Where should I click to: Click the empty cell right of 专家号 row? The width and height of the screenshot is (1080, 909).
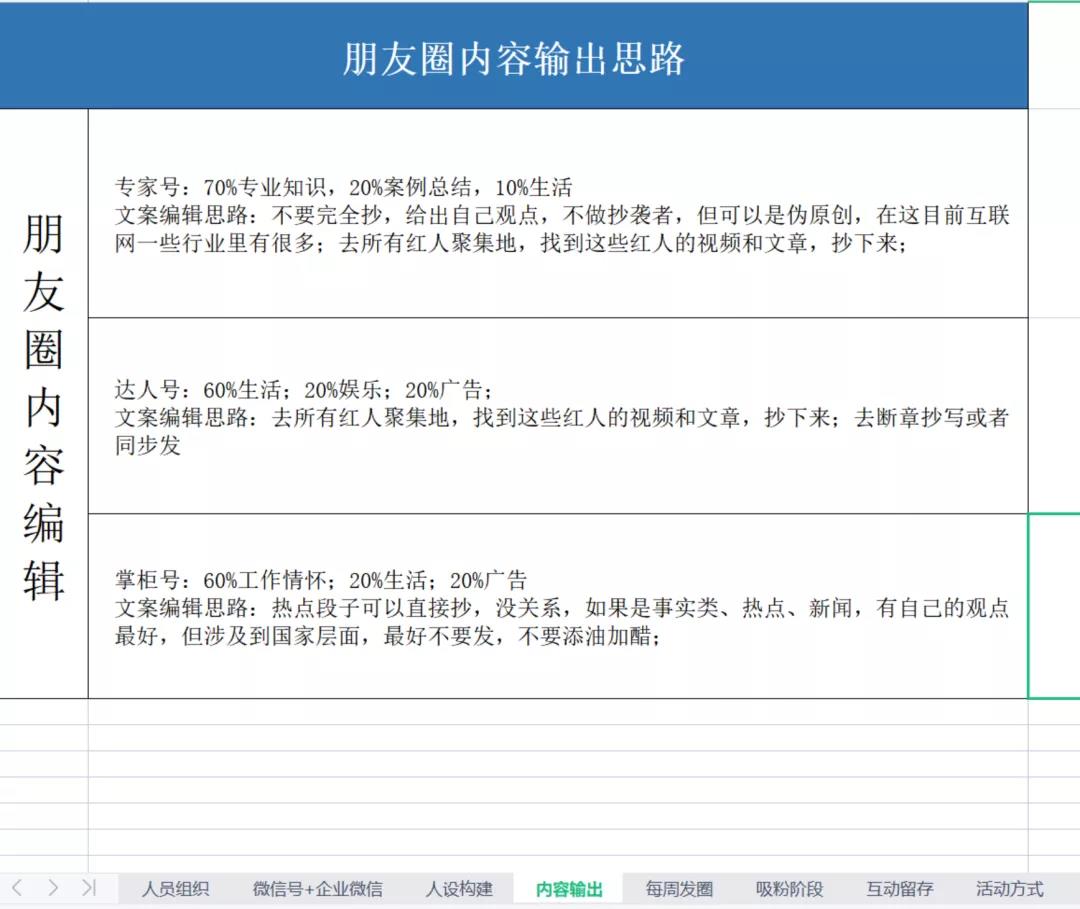pyautogui.click(x=1054, y=214)
